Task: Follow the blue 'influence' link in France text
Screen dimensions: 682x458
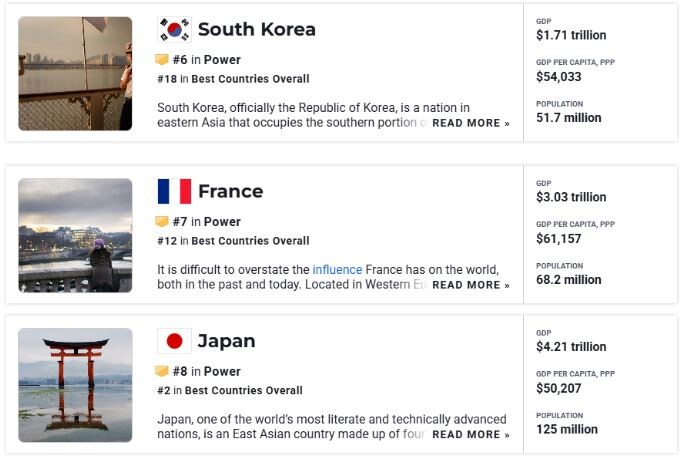Action: tap(337, 270)
